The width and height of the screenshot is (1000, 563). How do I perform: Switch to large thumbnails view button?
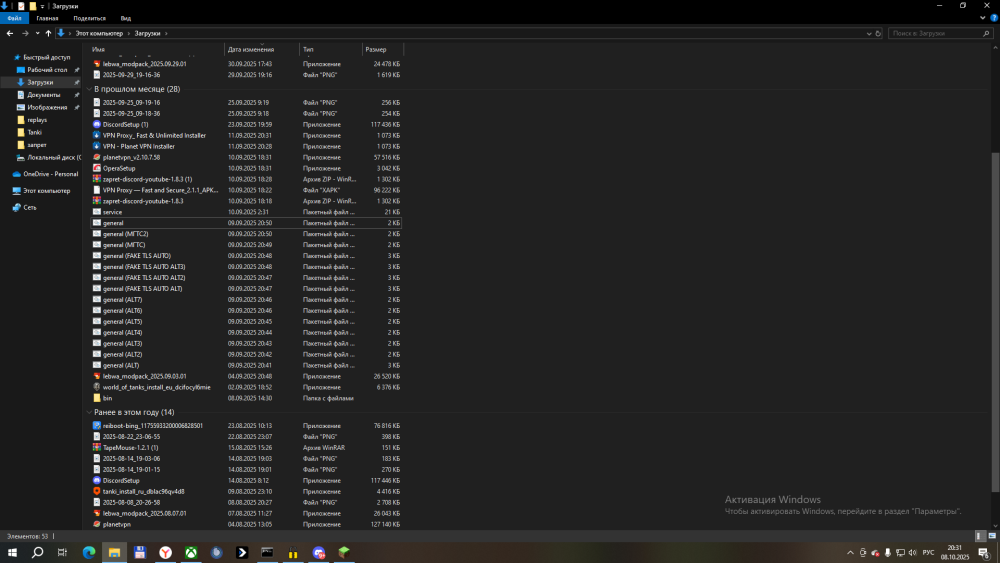992,536
